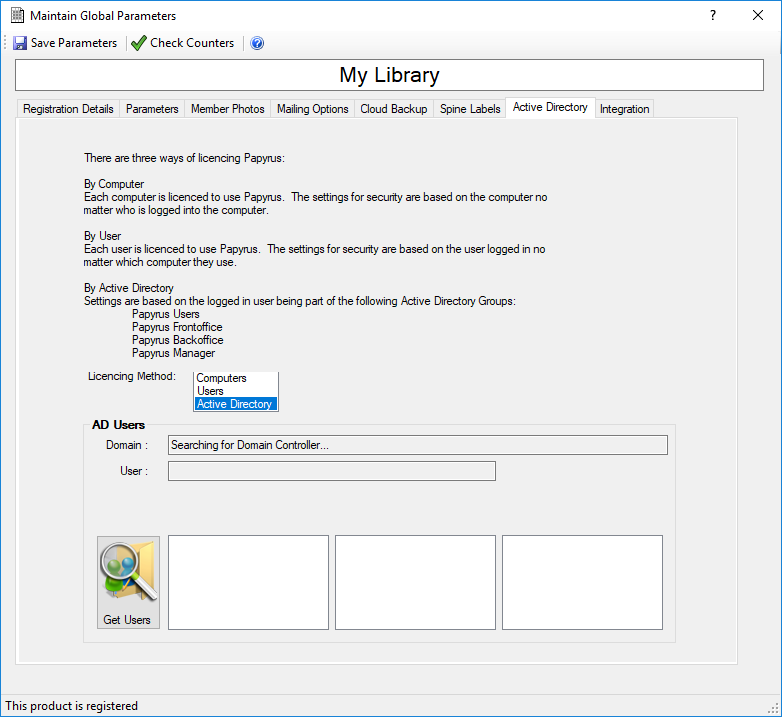Click the Save Parameters label
This screenshot has height=717, width=782.
pos(74,43)
